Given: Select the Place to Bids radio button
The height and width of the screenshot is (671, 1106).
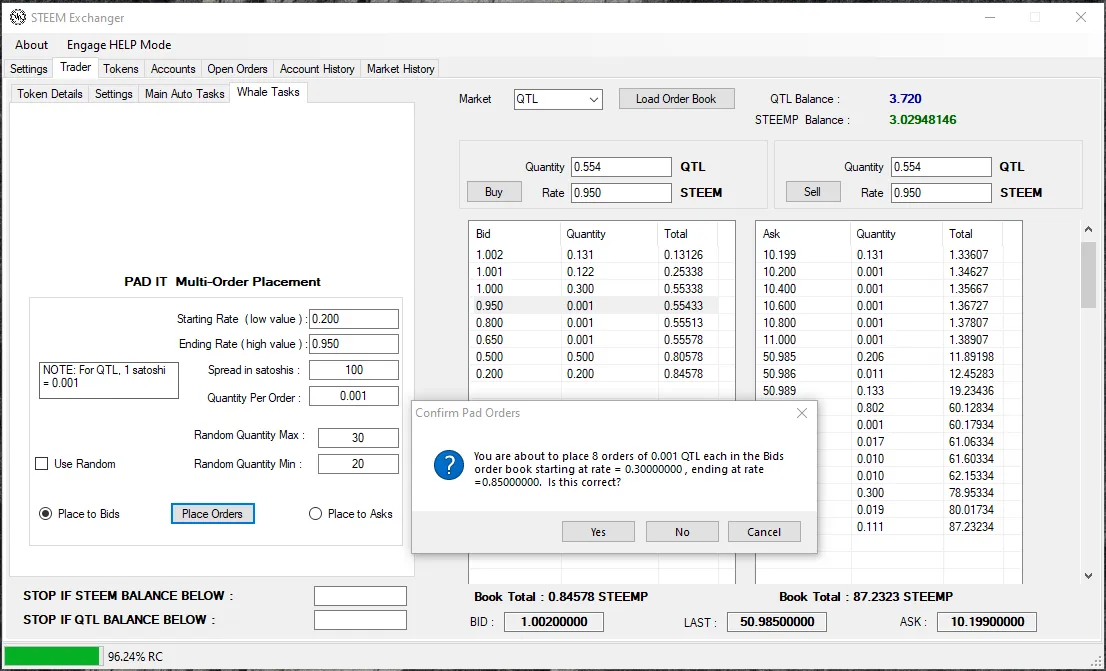Looking at the screenshot, I should 45,514.
